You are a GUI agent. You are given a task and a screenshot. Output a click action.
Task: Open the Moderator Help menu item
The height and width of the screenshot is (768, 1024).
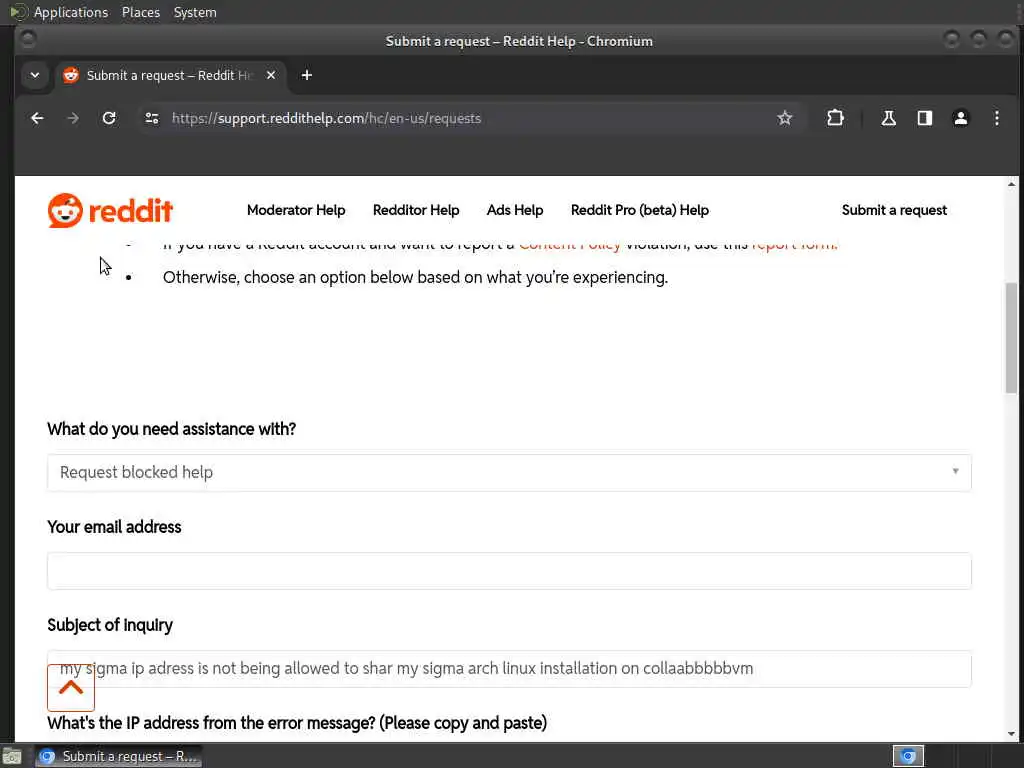coord(296,210)
